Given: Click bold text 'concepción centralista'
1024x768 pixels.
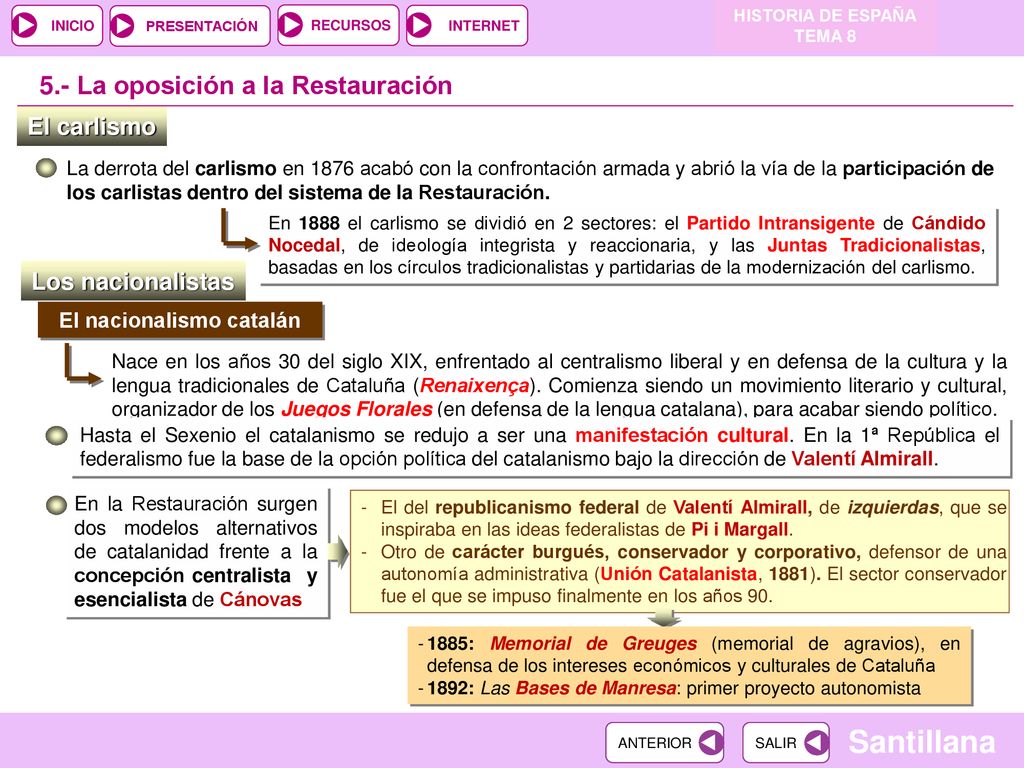Looking at the screenshot, I should (182, 576).
